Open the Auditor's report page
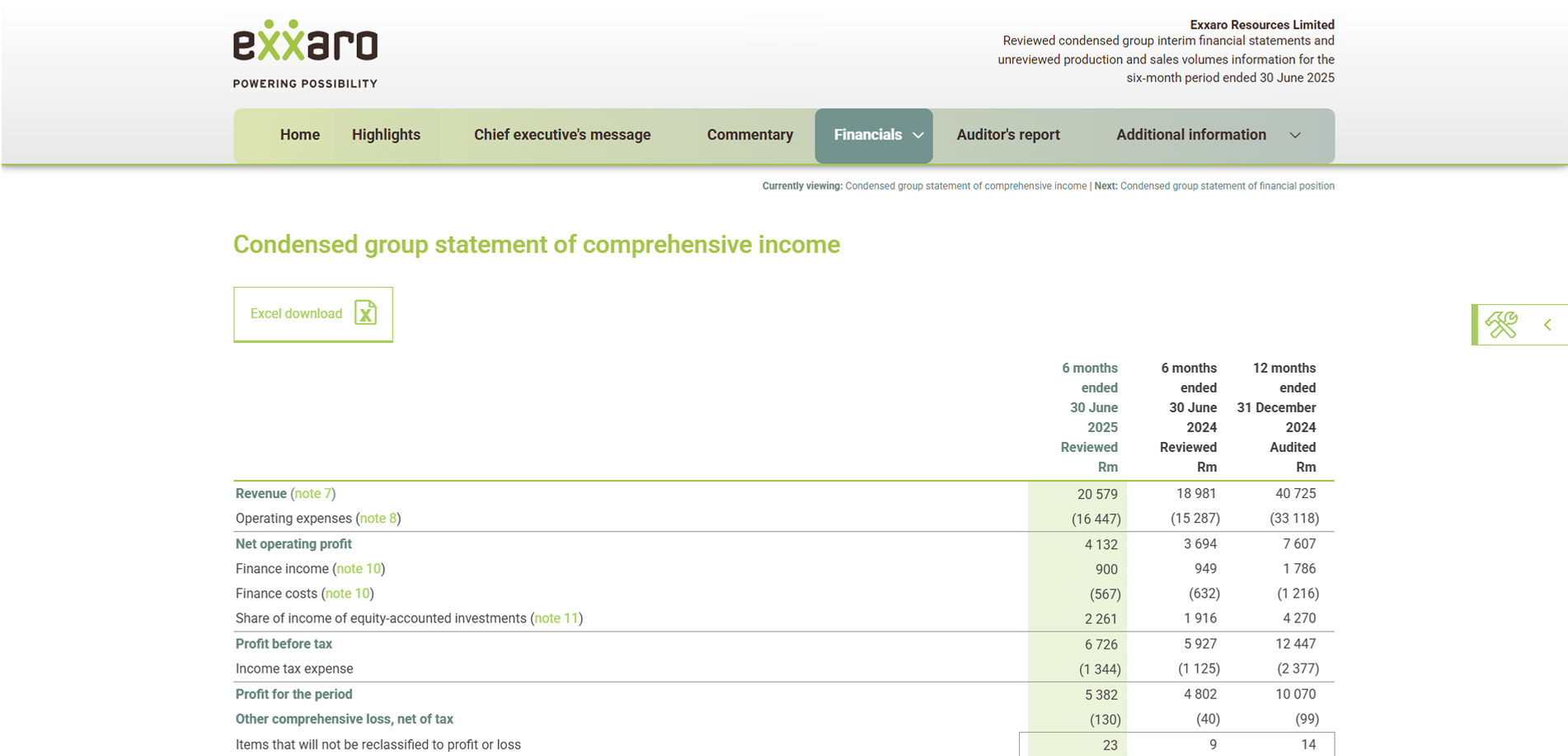 click(x=1008, y=134)
